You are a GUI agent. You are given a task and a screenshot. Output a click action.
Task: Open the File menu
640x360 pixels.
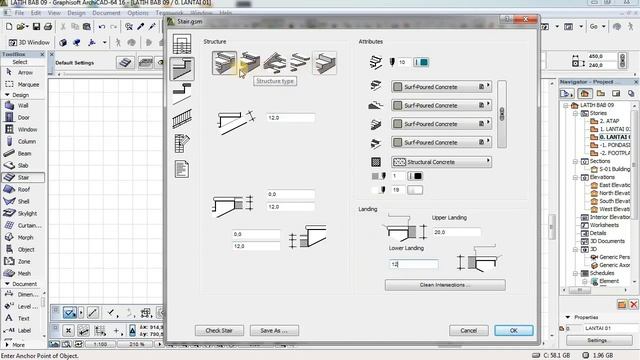click(x=19, y=13)
